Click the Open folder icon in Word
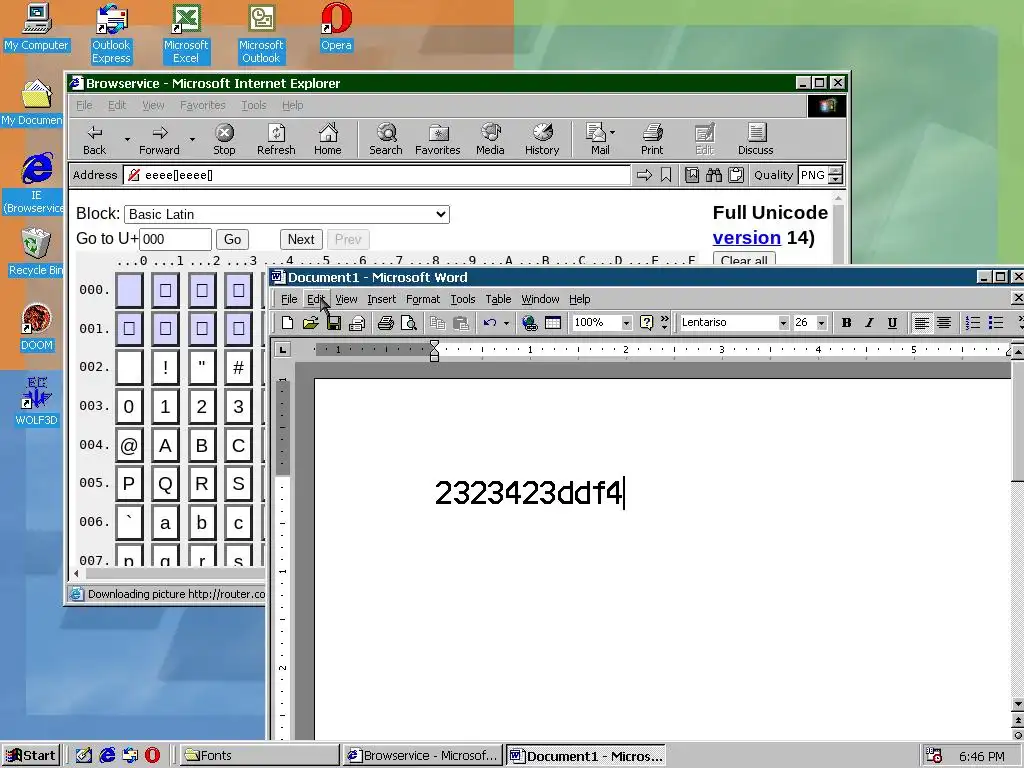This screenshot has height=768, width=1024. tap(310, 323)
